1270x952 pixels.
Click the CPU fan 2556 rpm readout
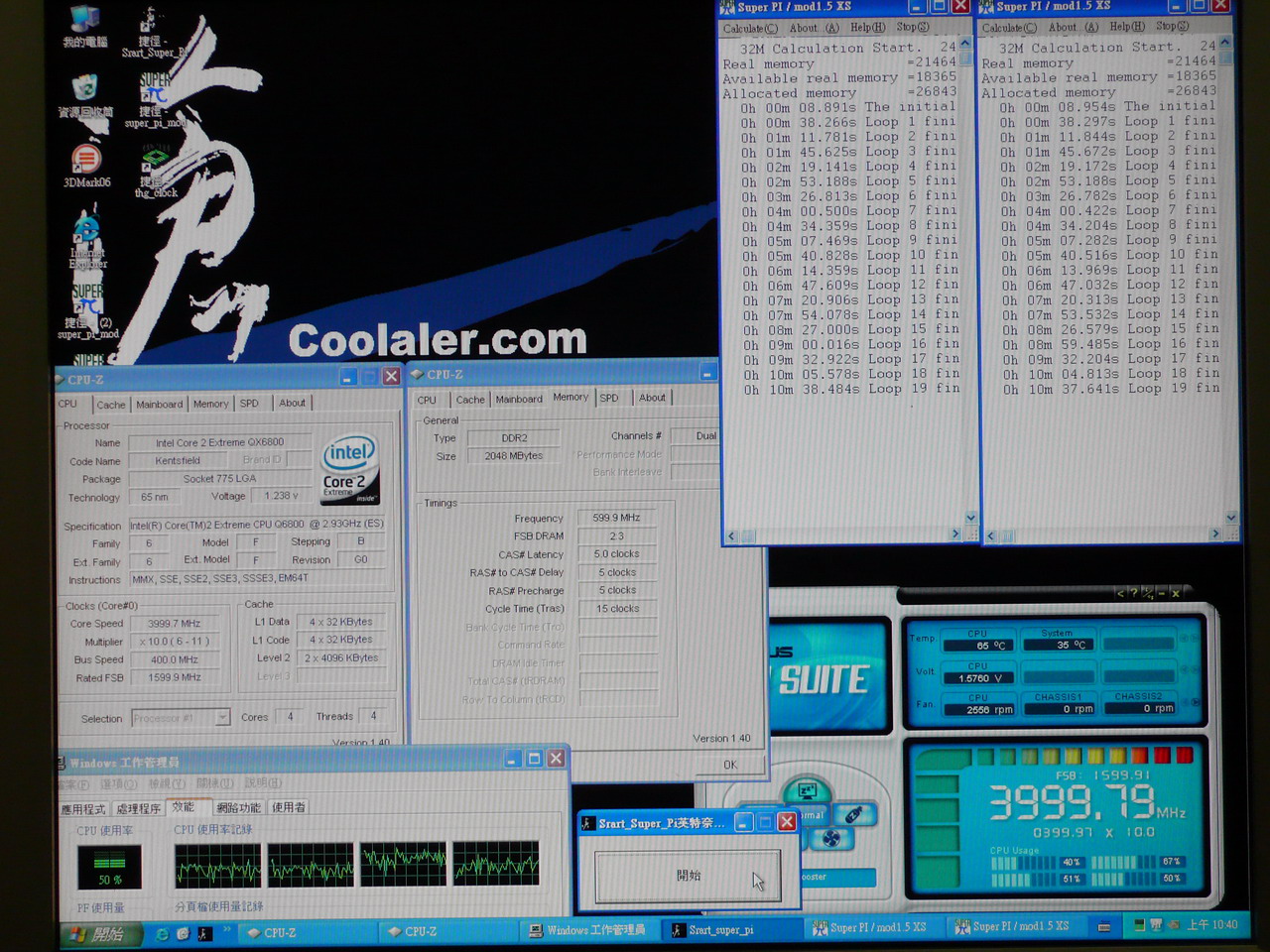click(x=978, y=710)
